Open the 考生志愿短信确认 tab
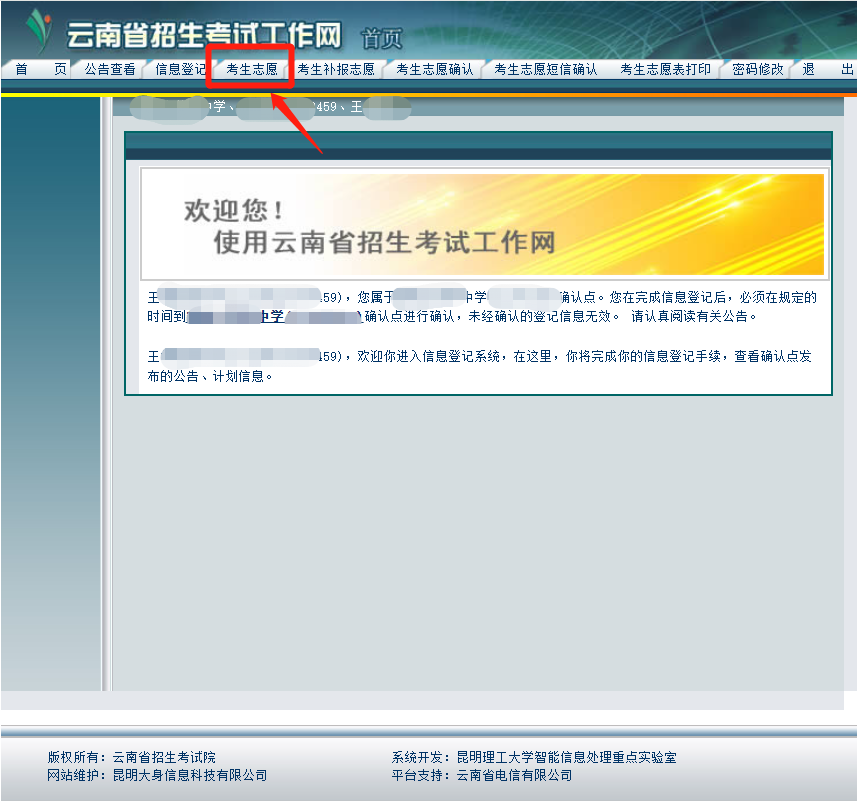857x803 pixels. click(x=545, y=69)
